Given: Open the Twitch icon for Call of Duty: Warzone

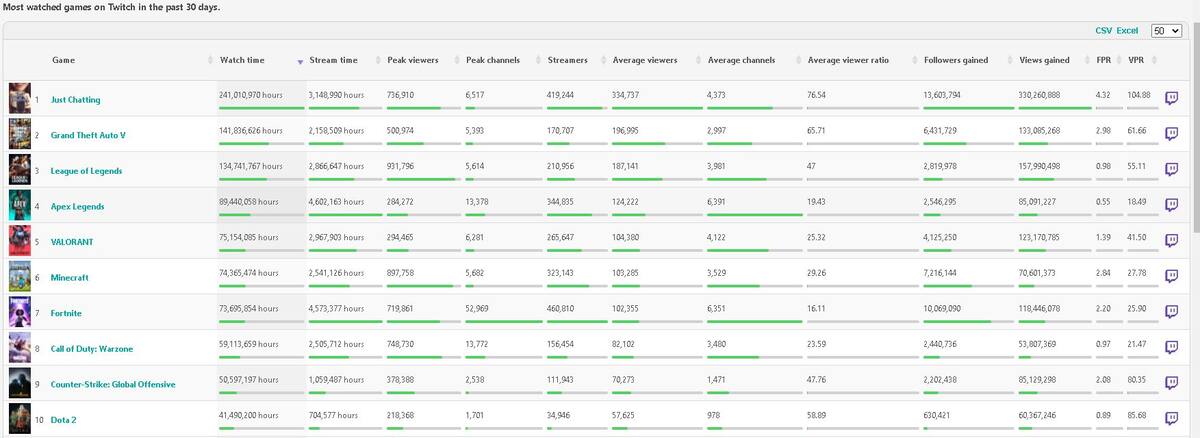Looking at the screenshot, I should click(1172, 347).
